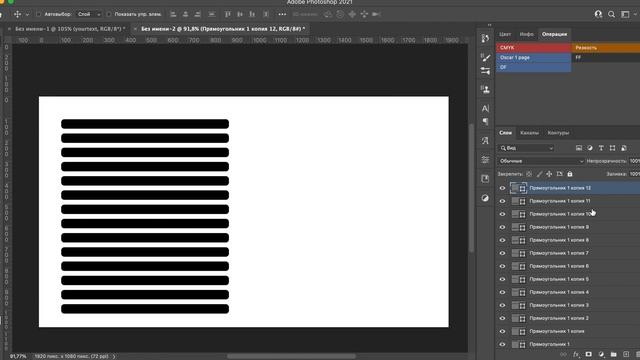Filter layers by type layers icon

pyautogui.click(x=601, y=148)
